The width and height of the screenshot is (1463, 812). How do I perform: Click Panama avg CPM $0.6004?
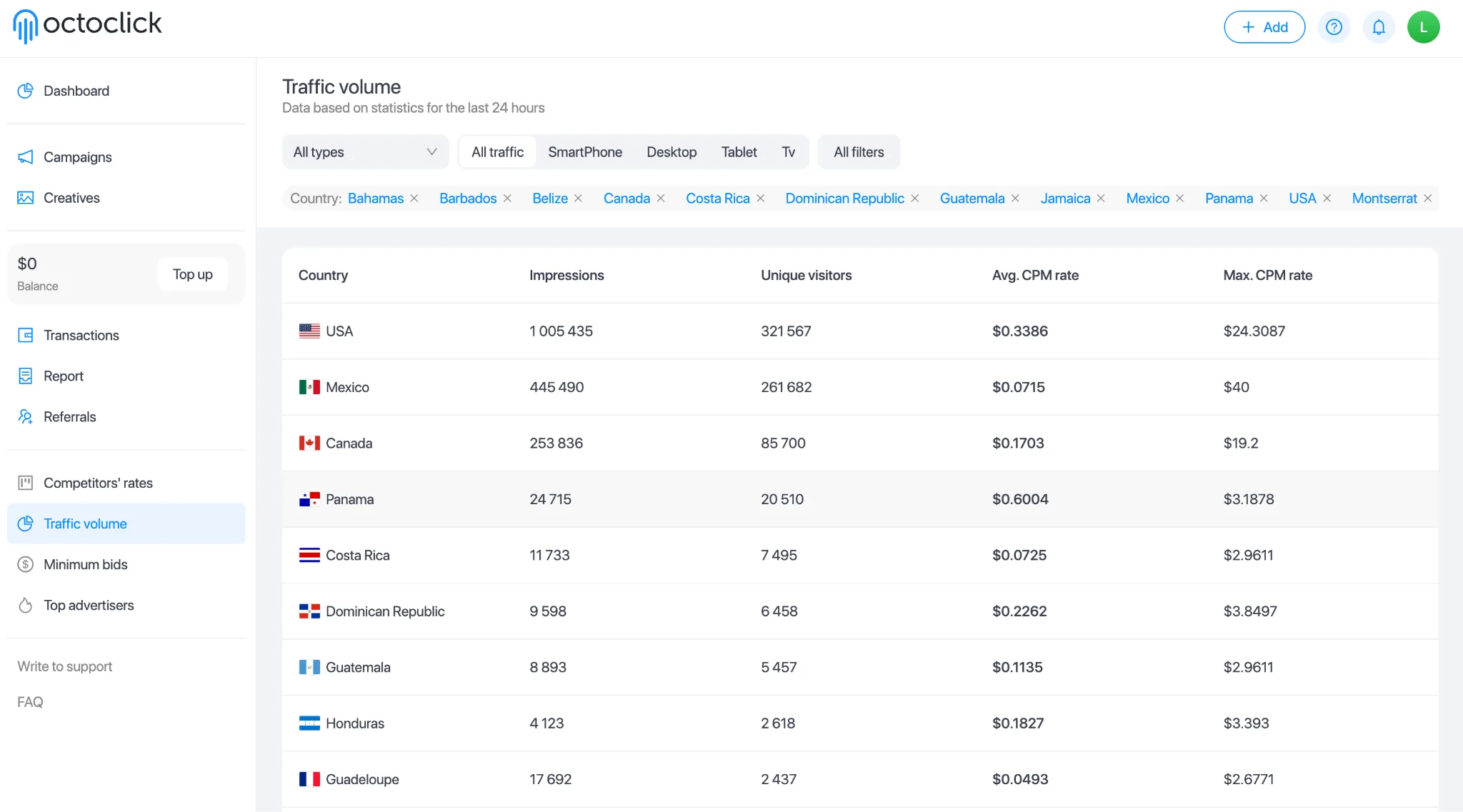pyautogui.click(x=1020, y=499)
